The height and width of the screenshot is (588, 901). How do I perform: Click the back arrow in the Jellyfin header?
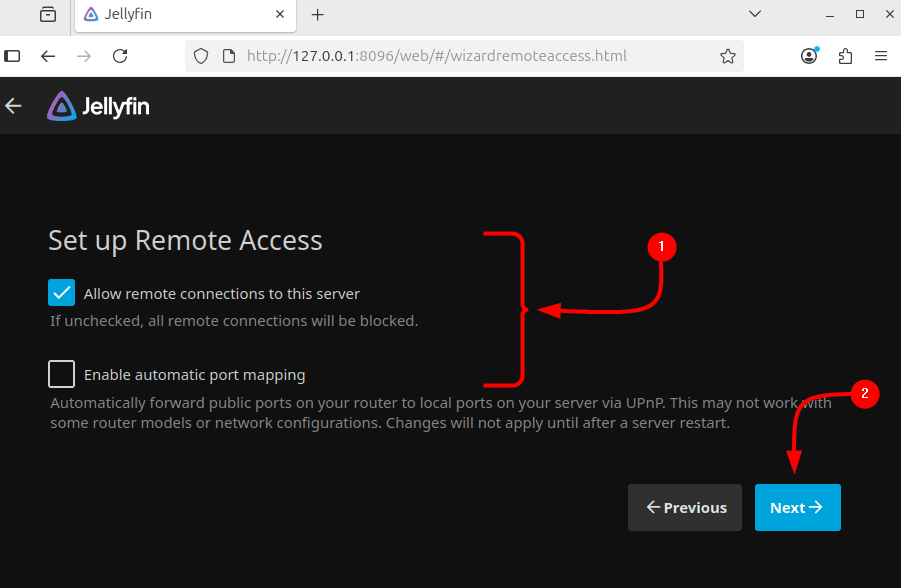(x=13, y=106)
